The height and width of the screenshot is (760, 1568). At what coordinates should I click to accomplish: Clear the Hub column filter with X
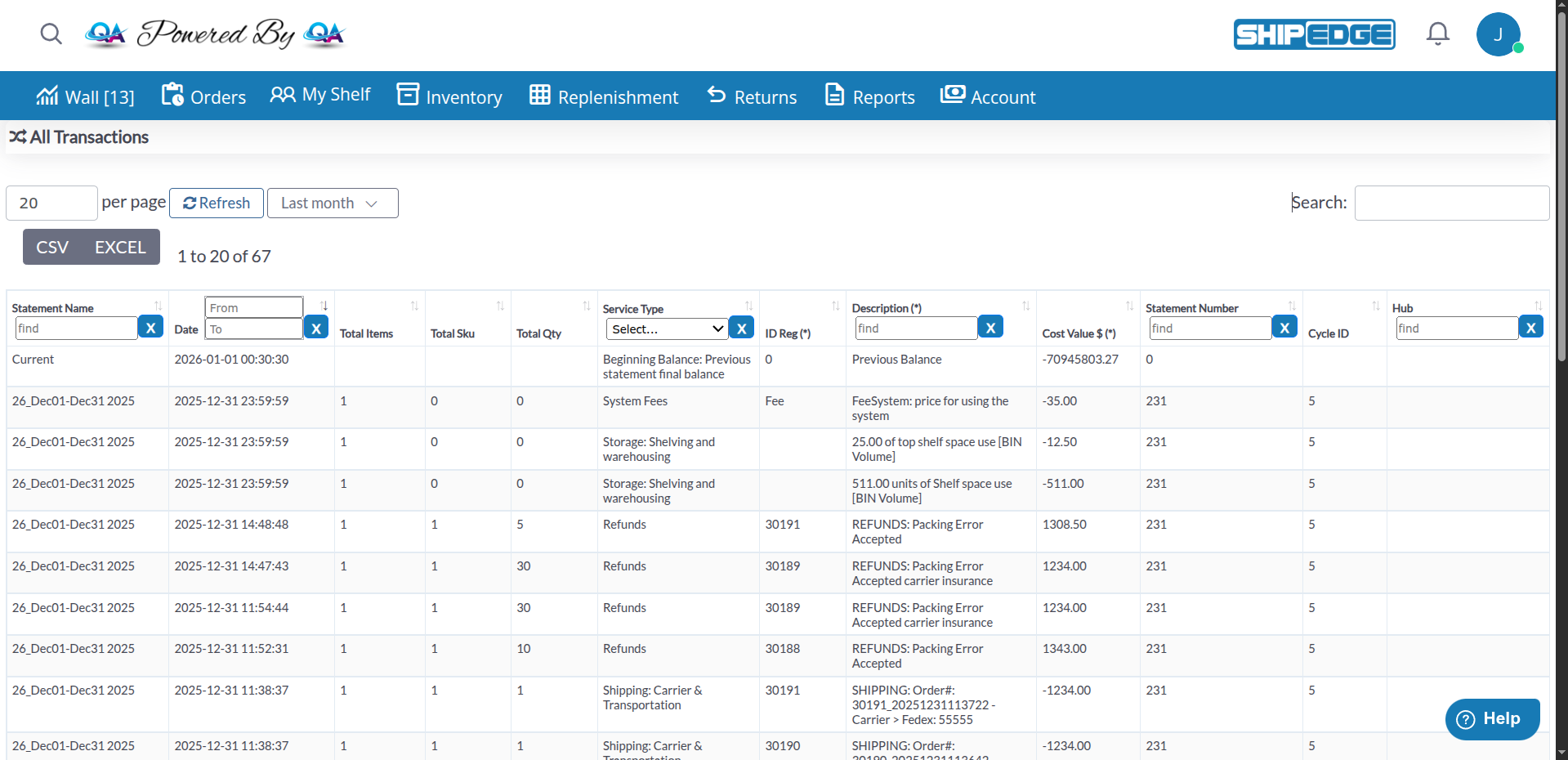(x=1531, y=327)
